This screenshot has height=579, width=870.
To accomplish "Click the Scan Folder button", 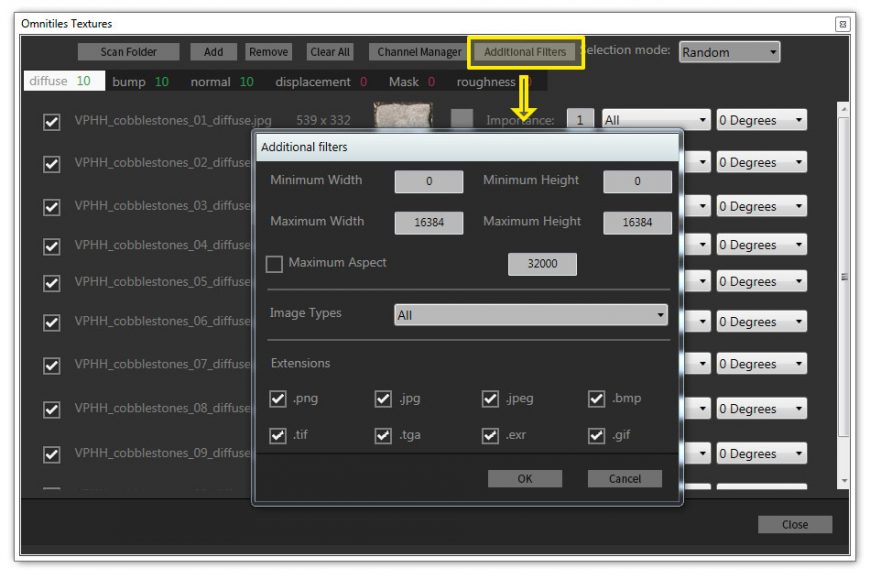I will (x=129, y=52).
